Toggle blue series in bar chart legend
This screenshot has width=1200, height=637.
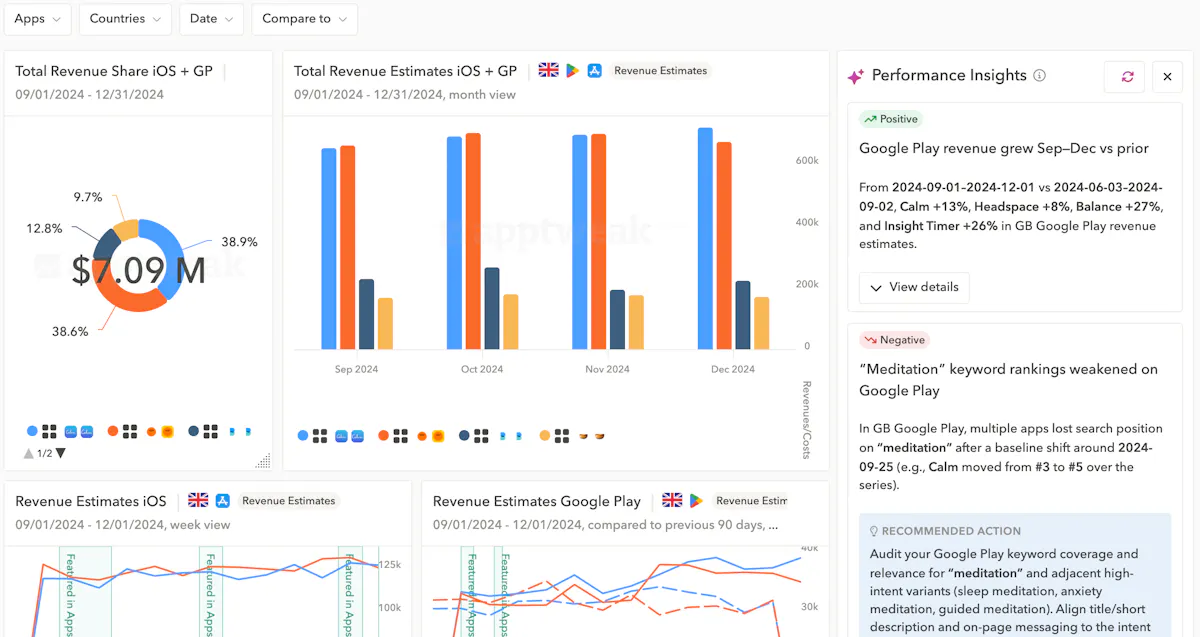pos(303,436)
